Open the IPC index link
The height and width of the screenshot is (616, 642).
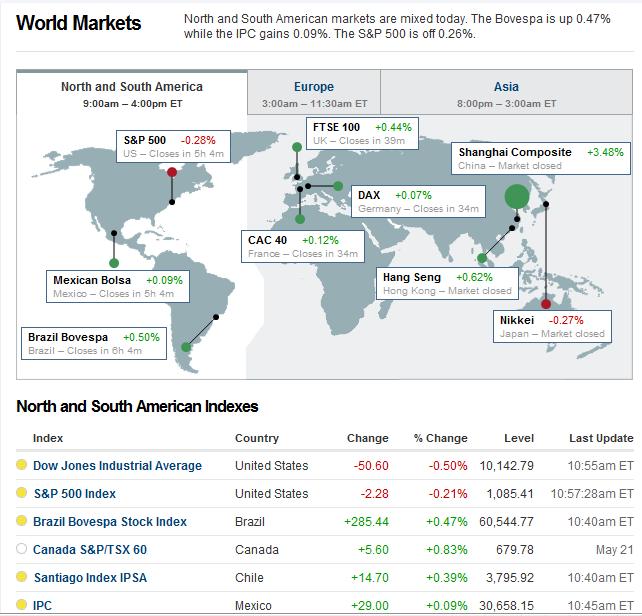pos(42,605)
